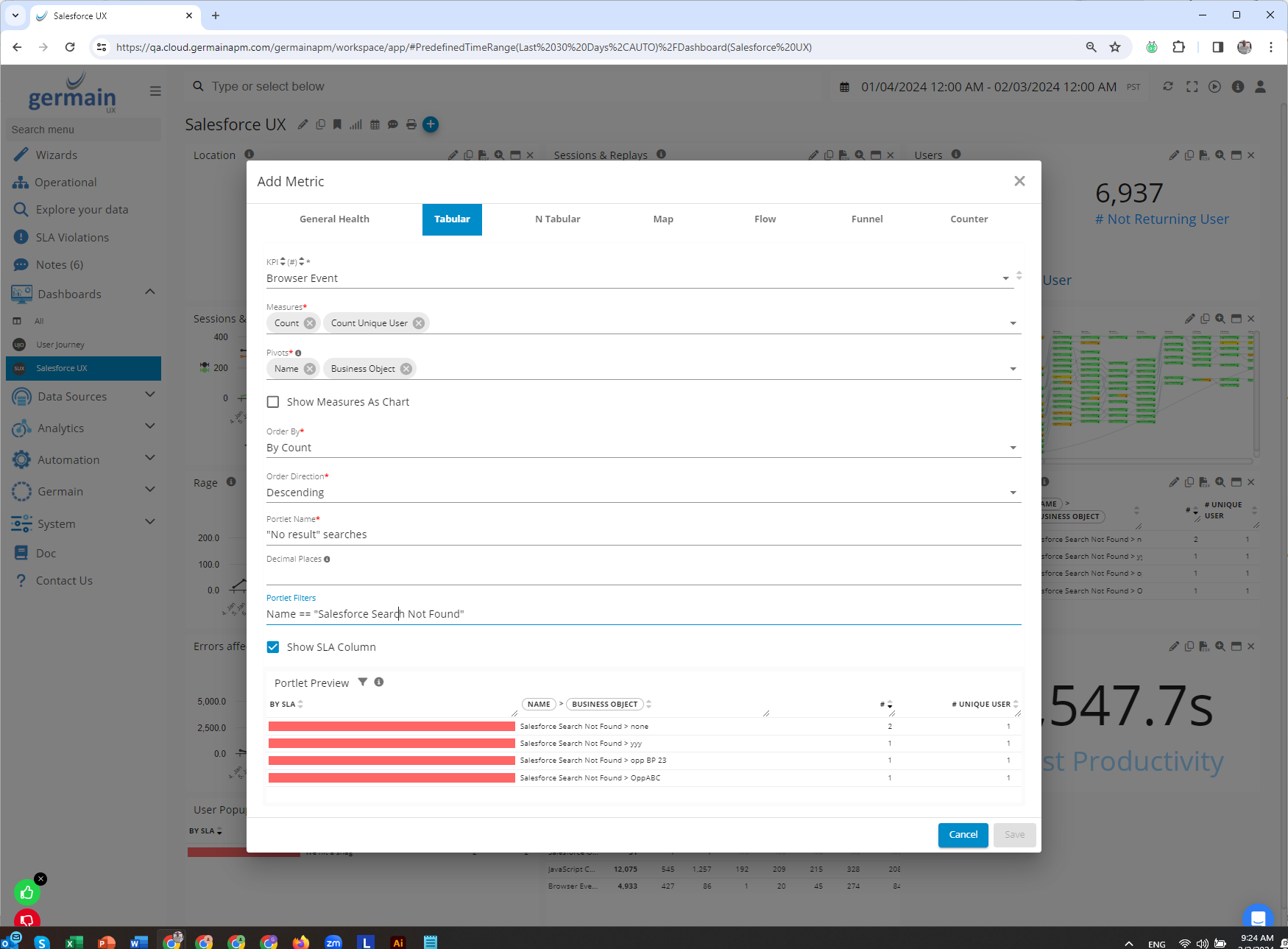Uncheck Show SLA Column checkbox
The width and height of the screenshot is (1288, 949).
coord(273,647)
